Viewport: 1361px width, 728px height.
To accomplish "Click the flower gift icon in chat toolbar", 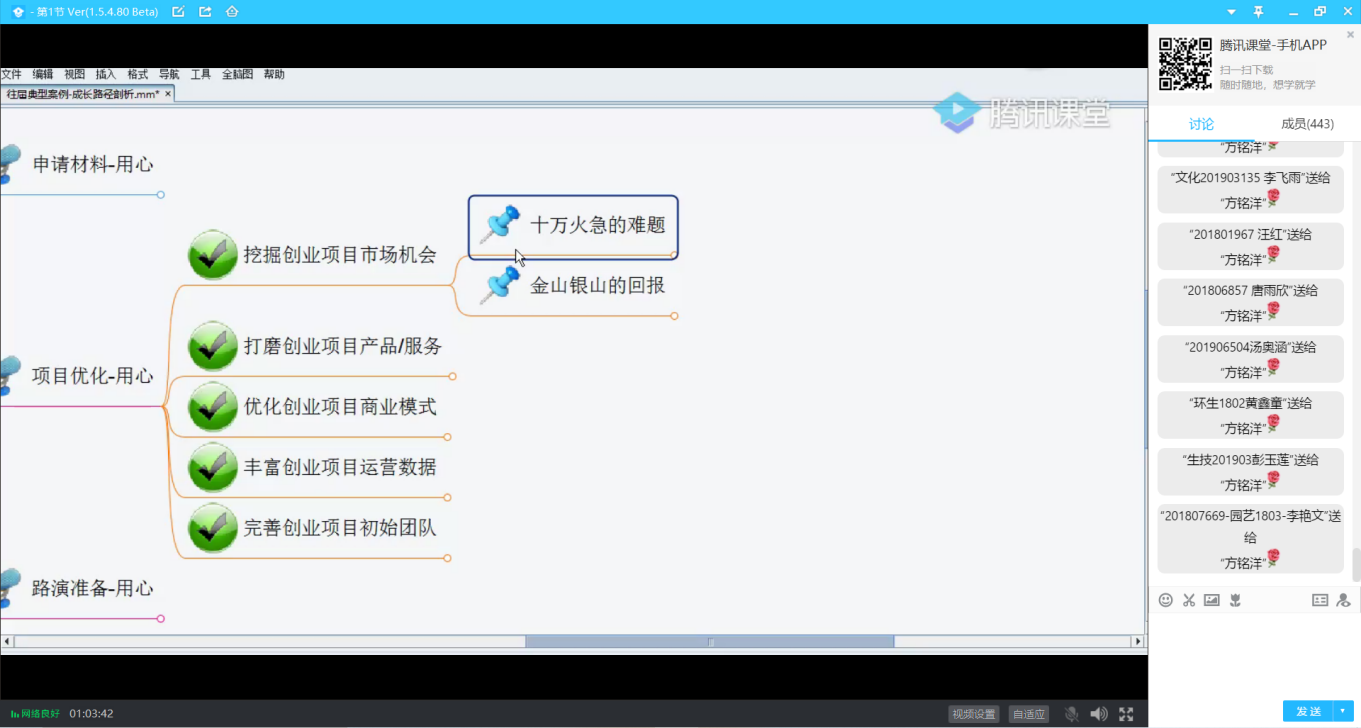I will click(1235, 600).
